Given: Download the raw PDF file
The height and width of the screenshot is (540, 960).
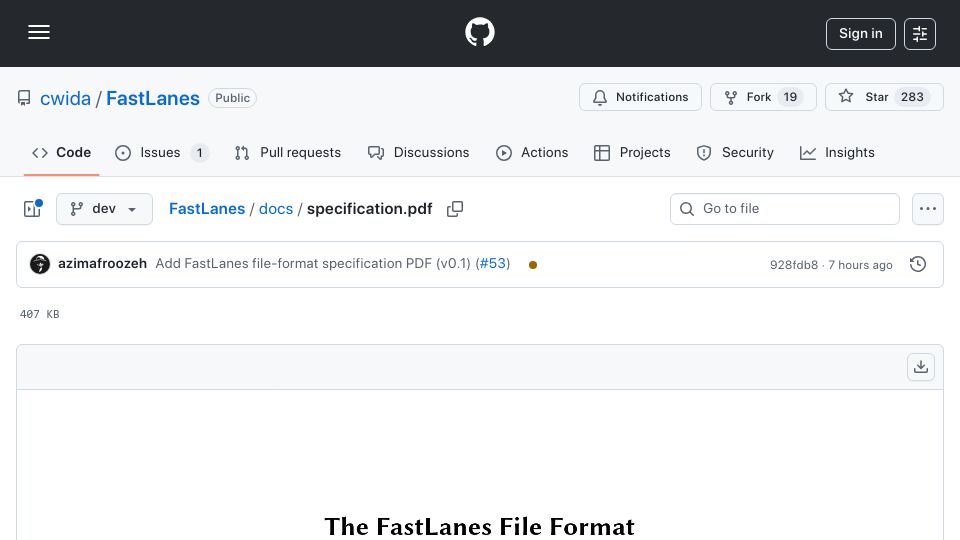Looking at the screenshot, I should tap(921, 367).
